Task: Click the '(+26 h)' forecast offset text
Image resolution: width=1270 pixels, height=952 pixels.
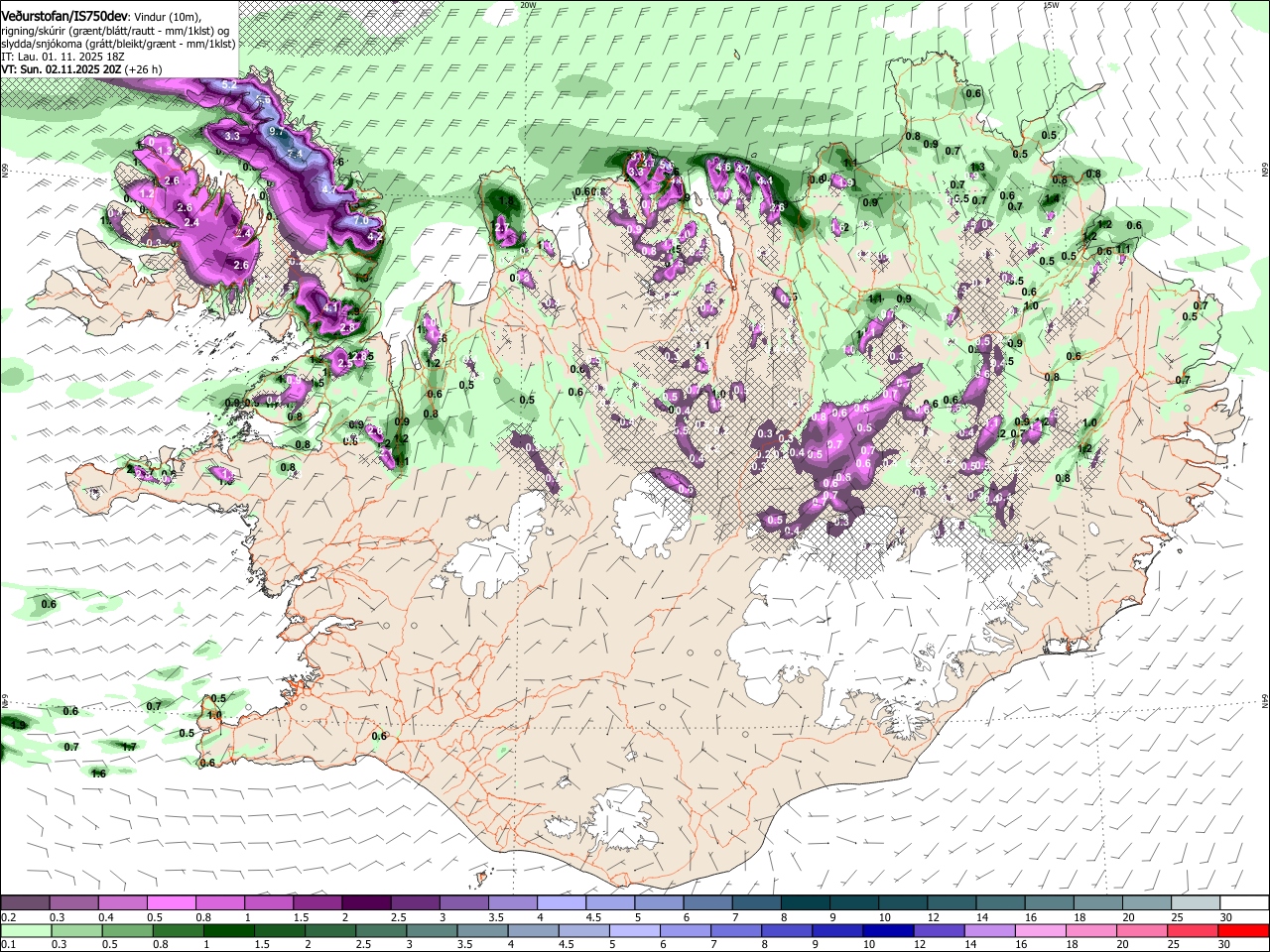Action: tap(144, 69)
